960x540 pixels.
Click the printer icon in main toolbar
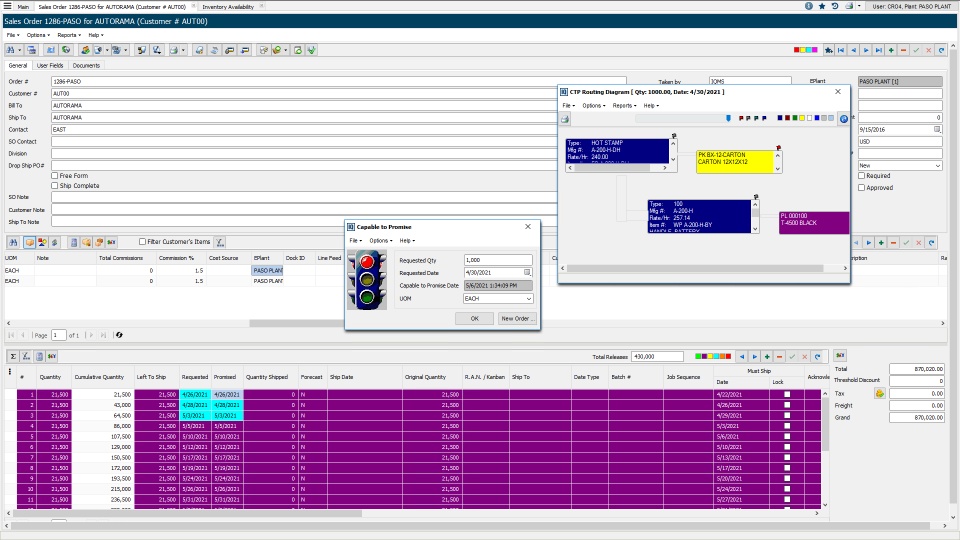click(x=174, y=50)
